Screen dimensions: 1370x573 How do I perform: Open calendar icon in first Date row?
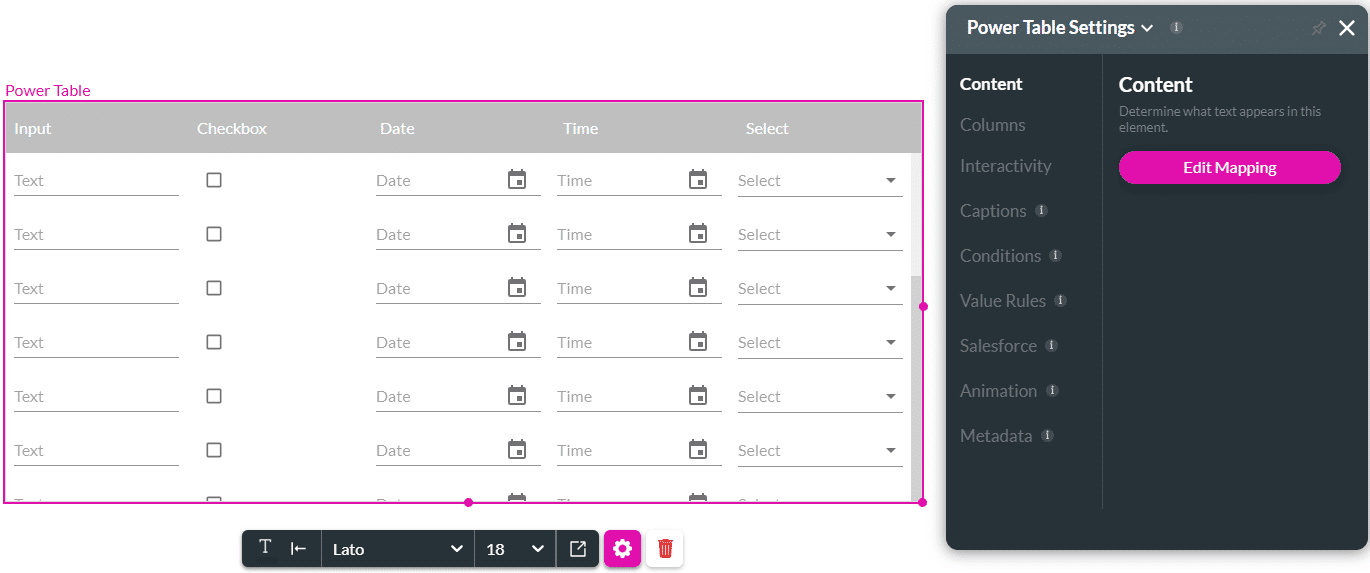pos(517,180)
